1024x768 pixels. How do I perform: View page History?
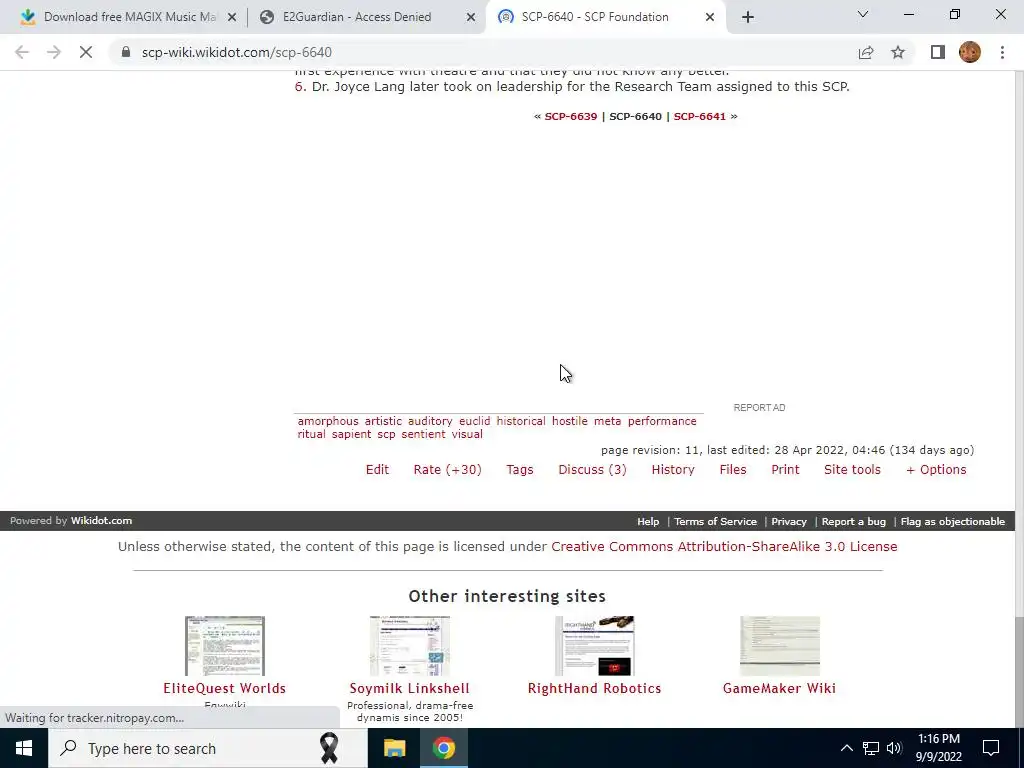(x=673, y=470)
